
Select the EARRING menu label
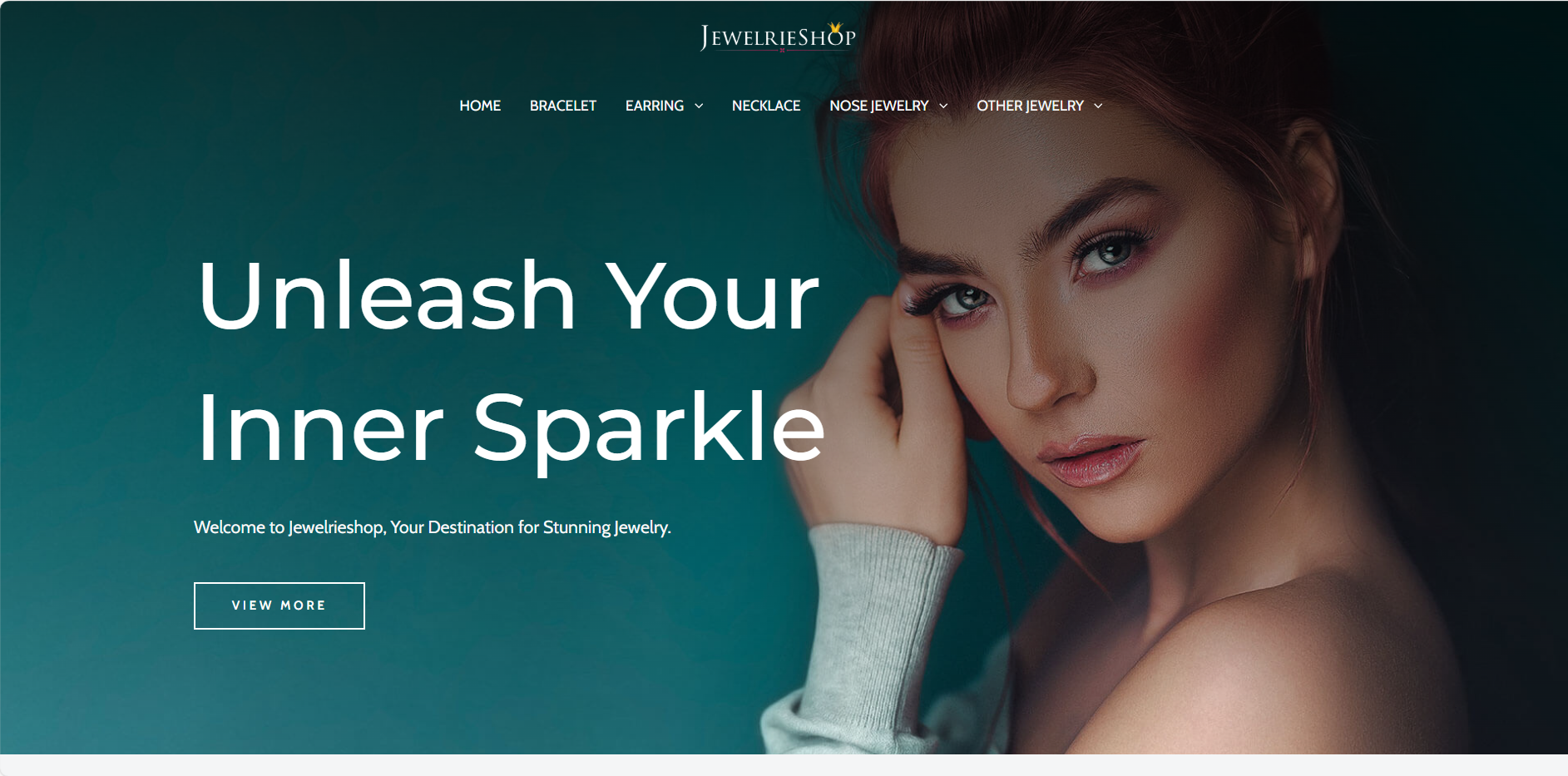click(655, 106)
